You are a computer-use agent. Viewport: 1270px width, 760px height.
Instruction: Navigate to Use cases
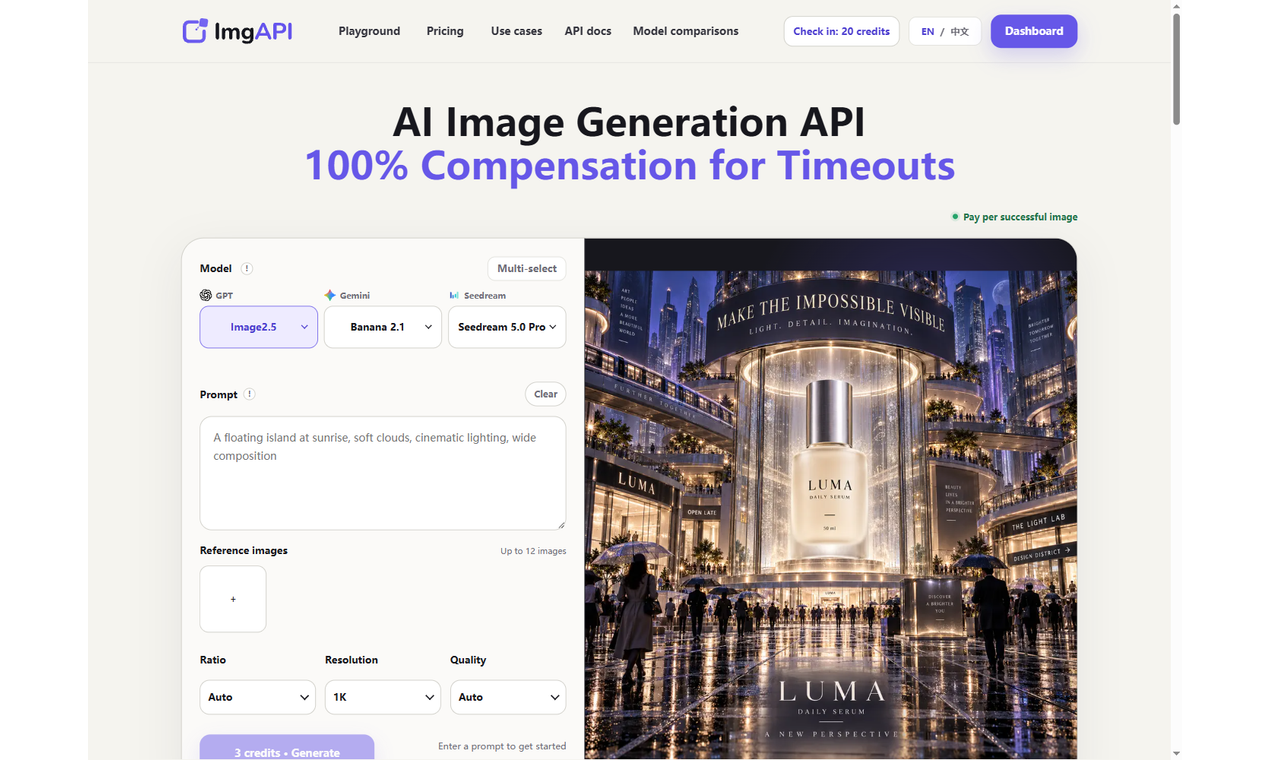click(517, 31)
